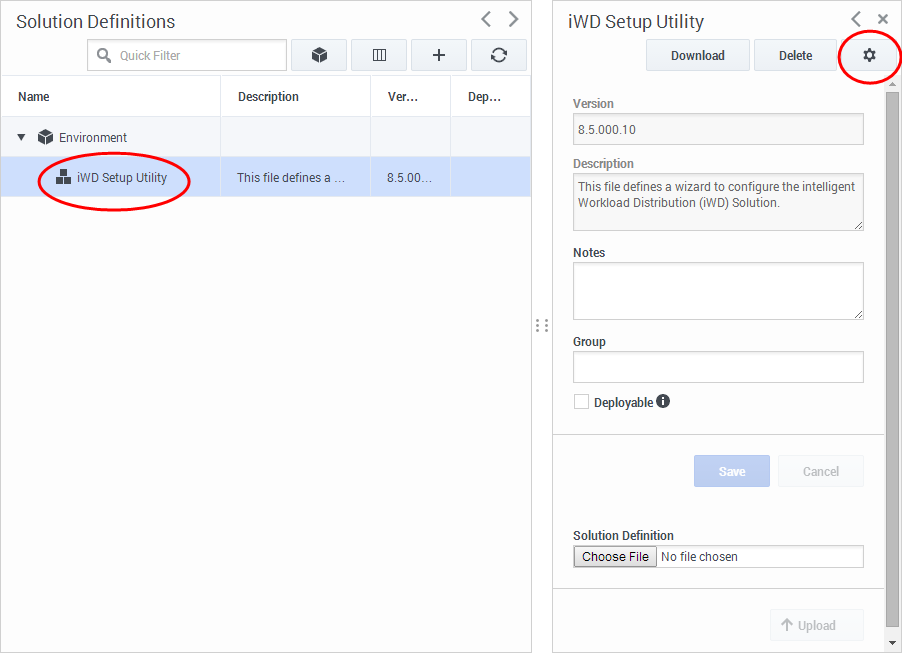Sort by the Name column header
Screen dimensions: 902x653
pyautogui.click(x=33, y=97)
